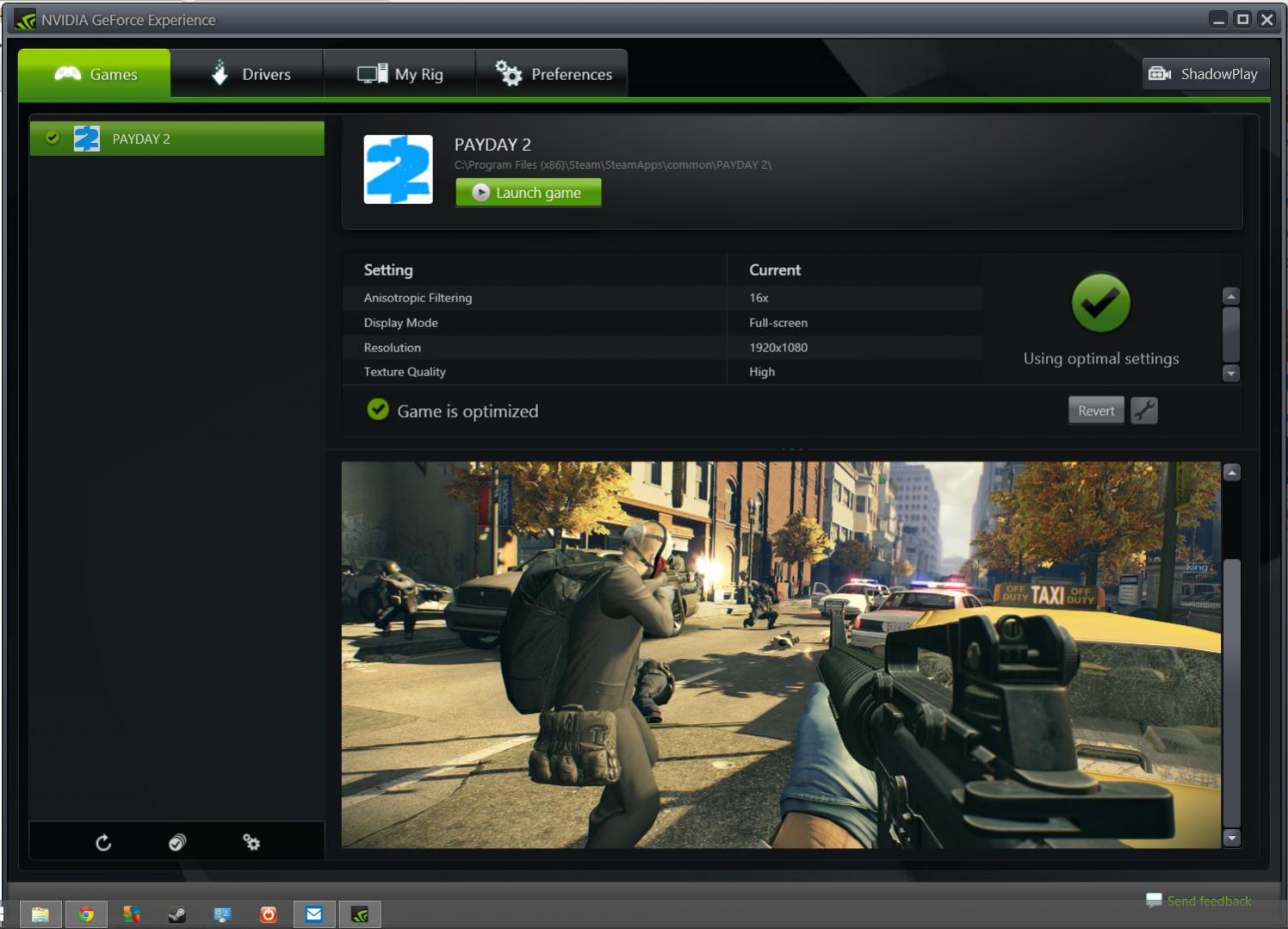This screenshot has width=1288, height=929.
Task: Close the GeForce Experience window
Action: (1266, 19)
